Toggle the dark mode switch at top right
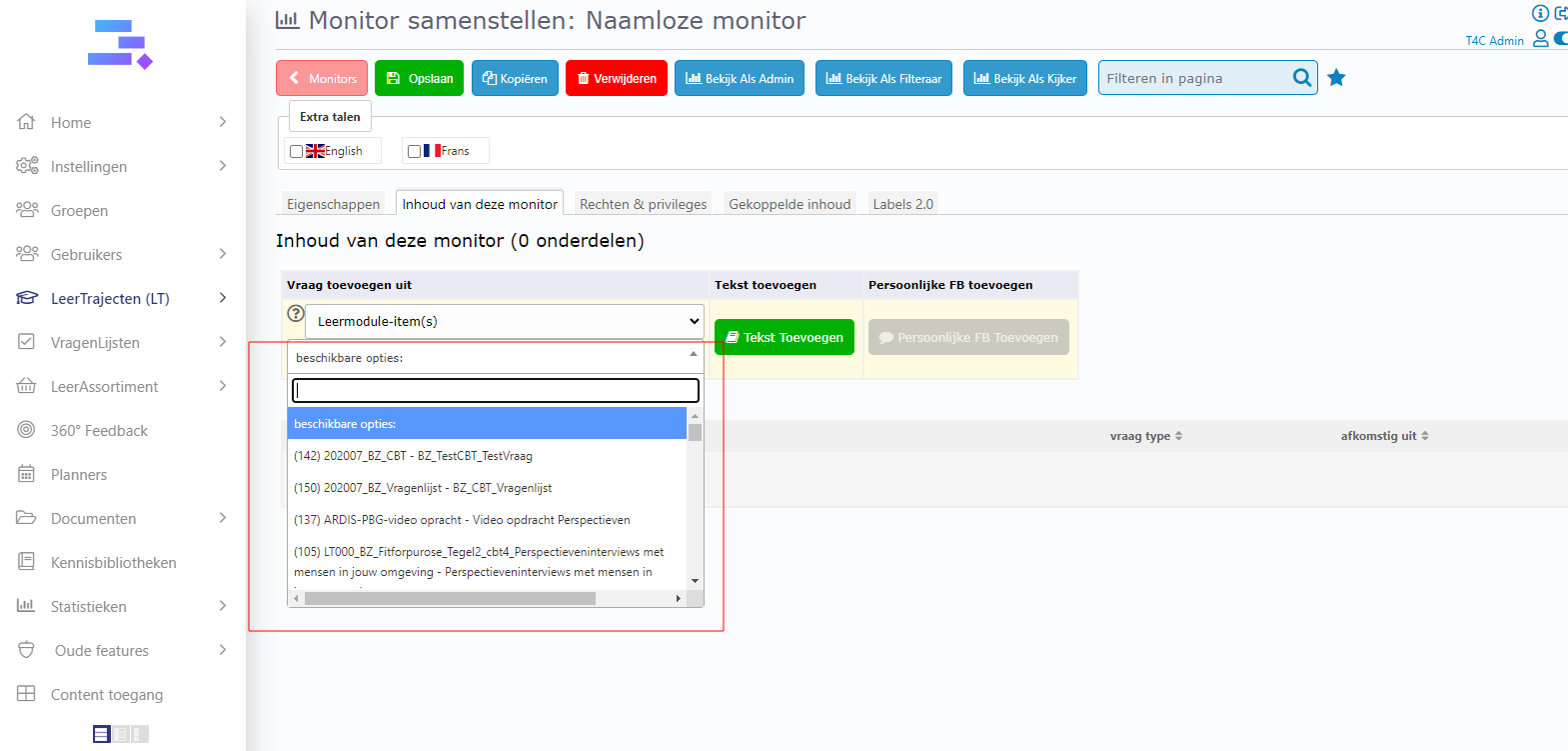The height and width of the screenshot is (751, 1568). click(x=1560, y=38)
